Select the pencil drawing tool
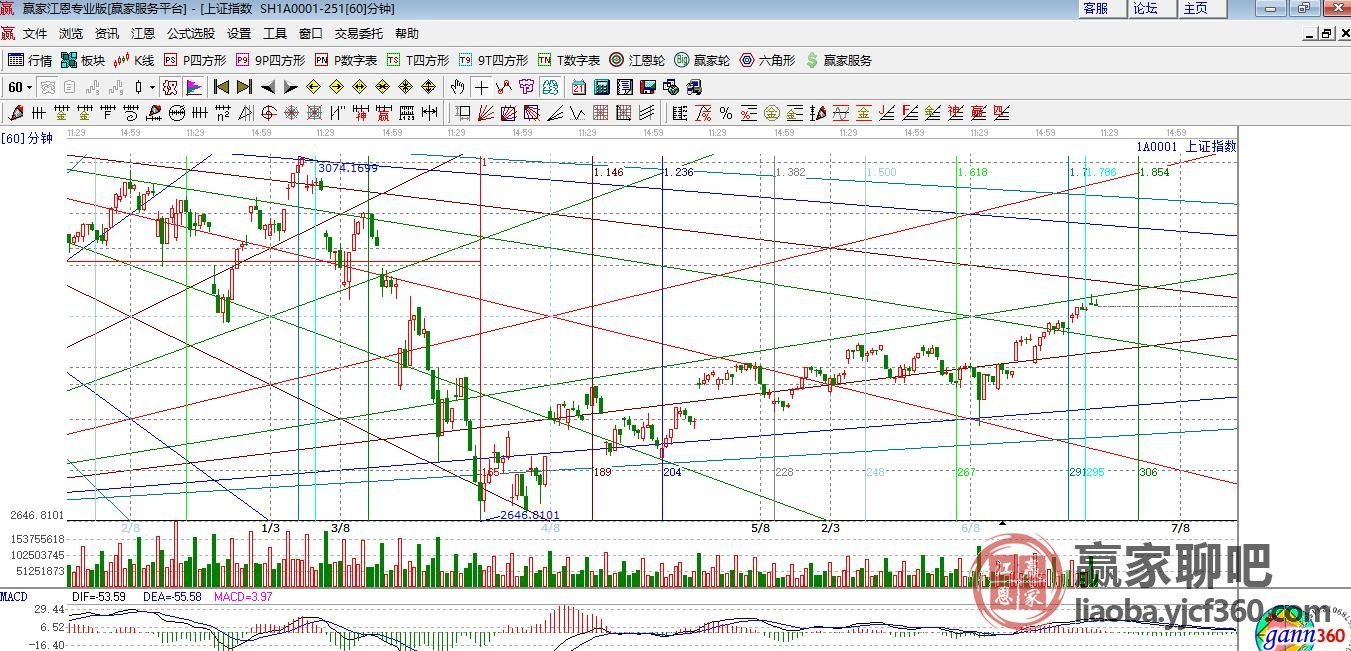The image size is (1351, 651). pos(15,112)
